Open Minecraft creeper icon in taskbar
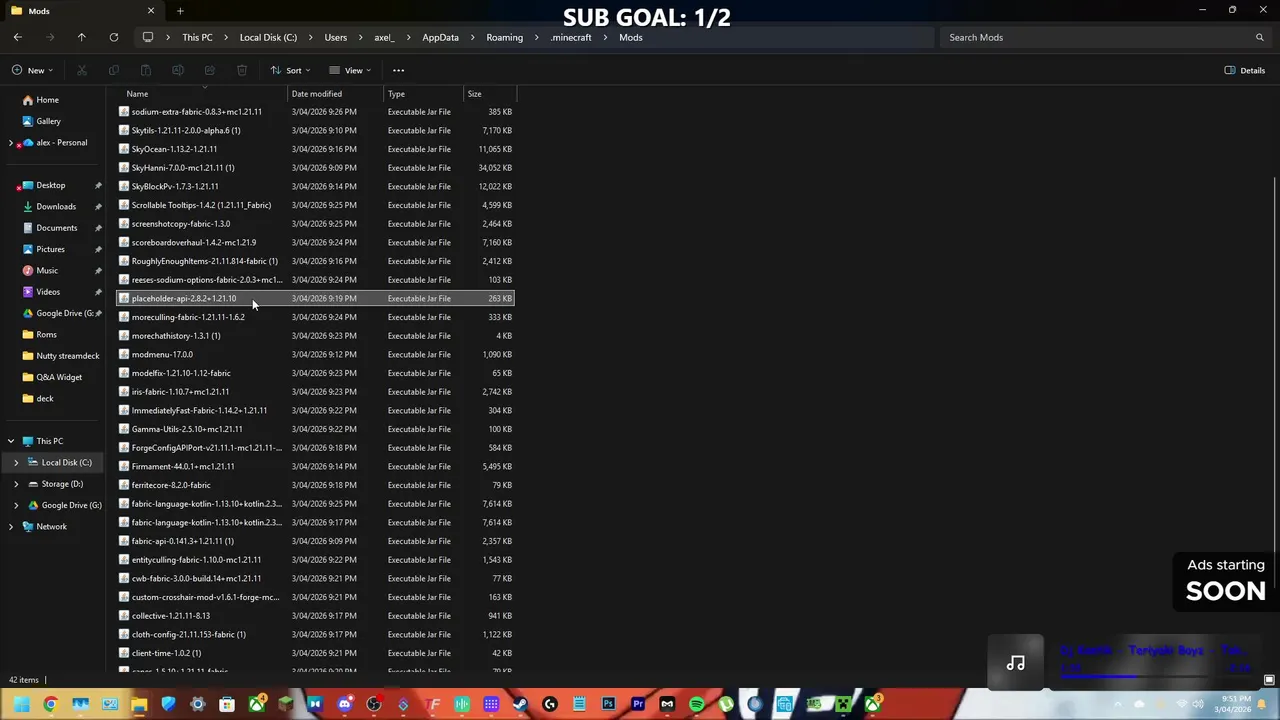The height and width of the screenshot is (720, 1280). 844,705
